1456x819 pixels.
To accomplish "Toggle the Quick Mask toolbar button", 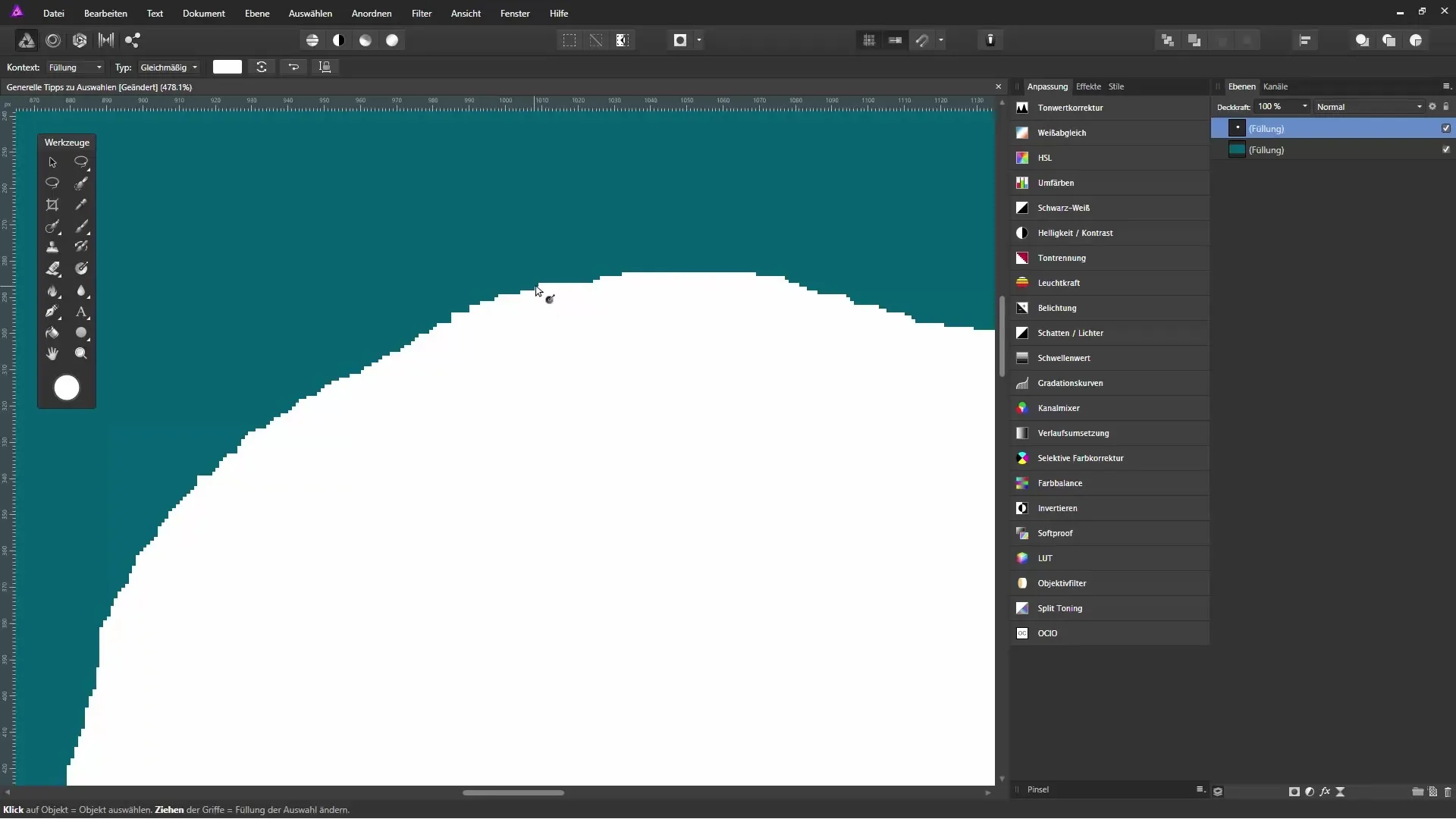I will pyautogui.click(x=680, y=40).
